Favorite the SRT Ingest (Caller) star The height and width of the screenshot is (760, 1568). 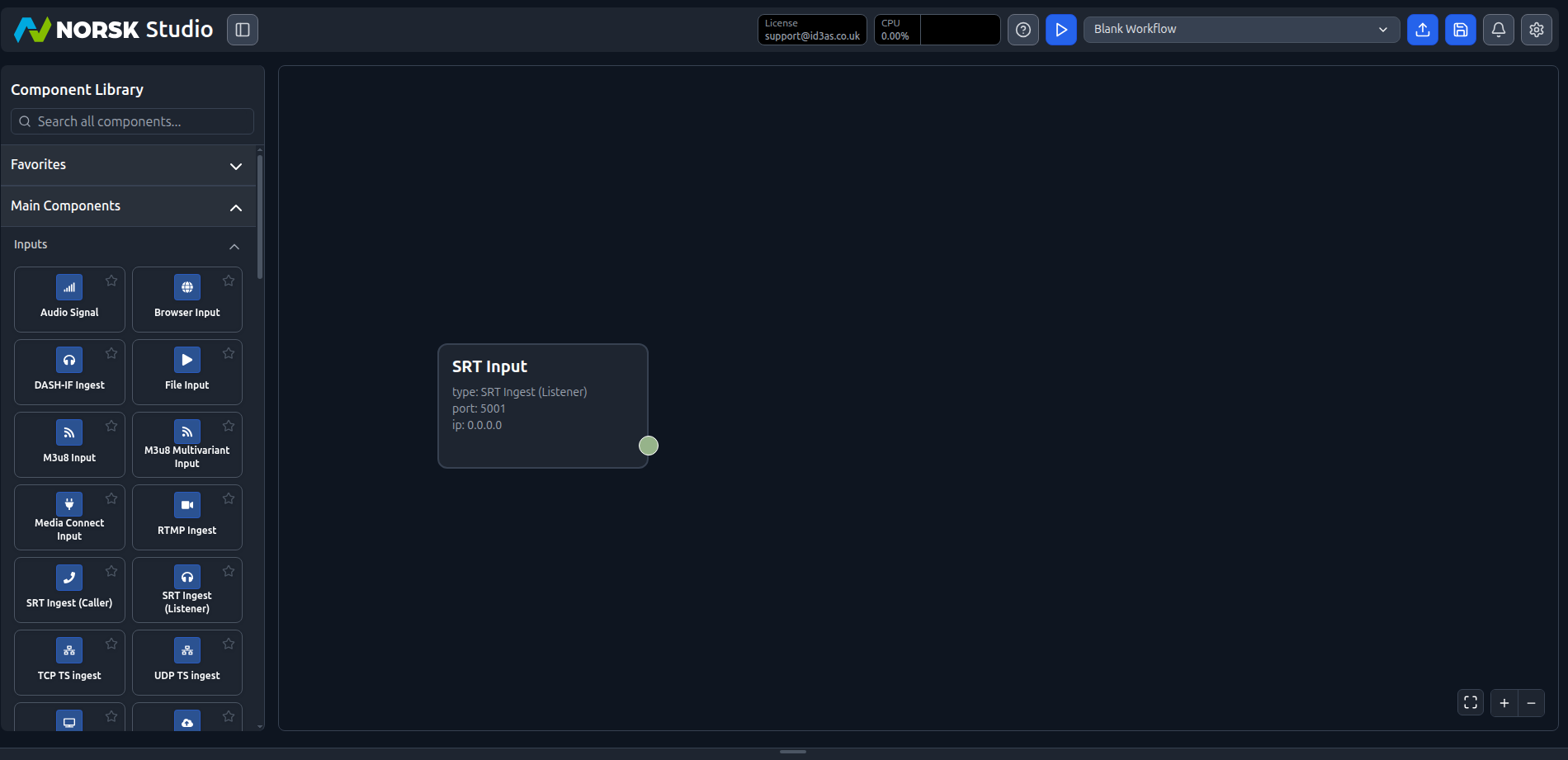[x=111, y=571]
